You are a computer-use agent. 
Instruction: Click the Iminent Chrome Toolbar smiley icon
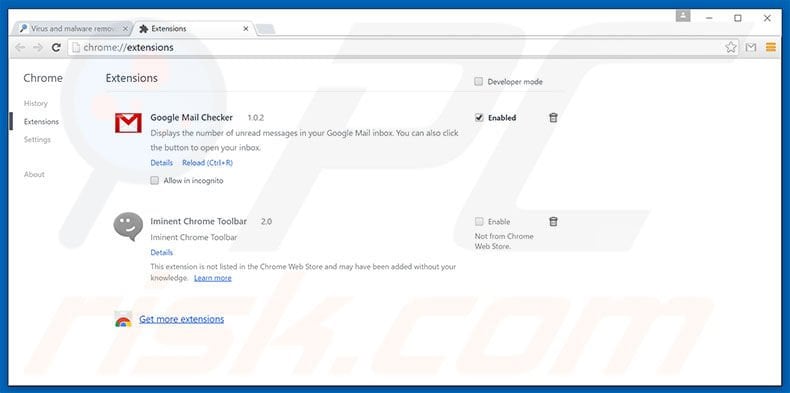point(128,226)
